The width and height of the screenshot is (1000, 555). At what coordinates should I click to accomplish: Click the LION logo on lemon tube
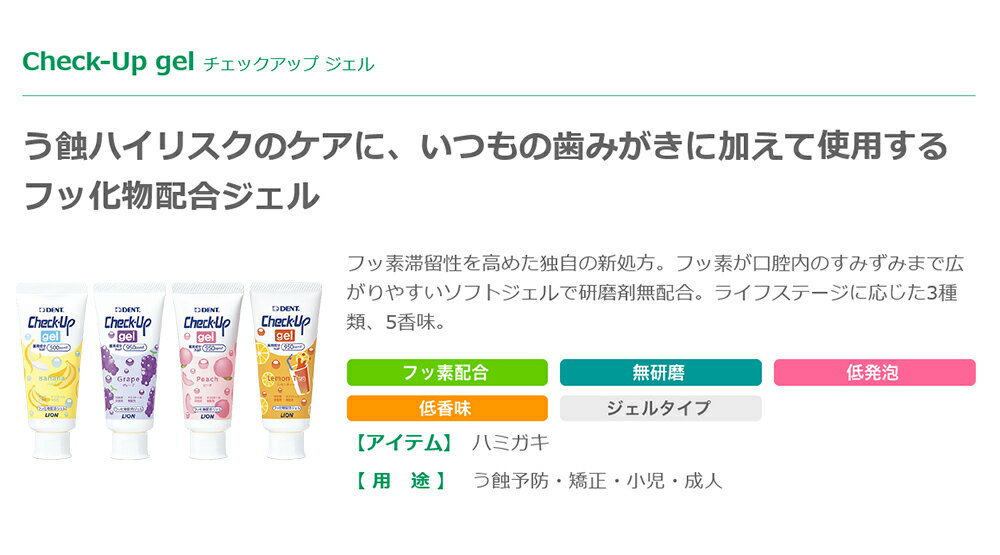click(x=286, y=415)
